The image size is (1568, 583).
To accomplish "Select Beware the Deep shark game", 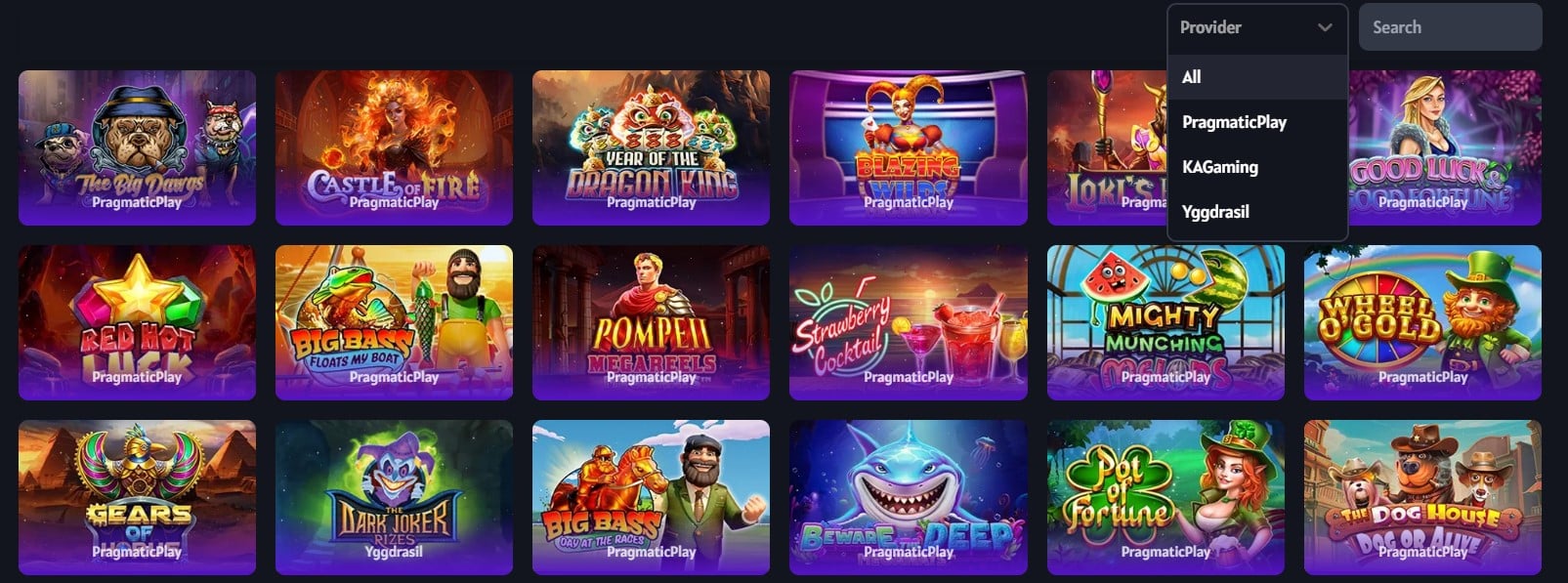I will click(909, 497).
